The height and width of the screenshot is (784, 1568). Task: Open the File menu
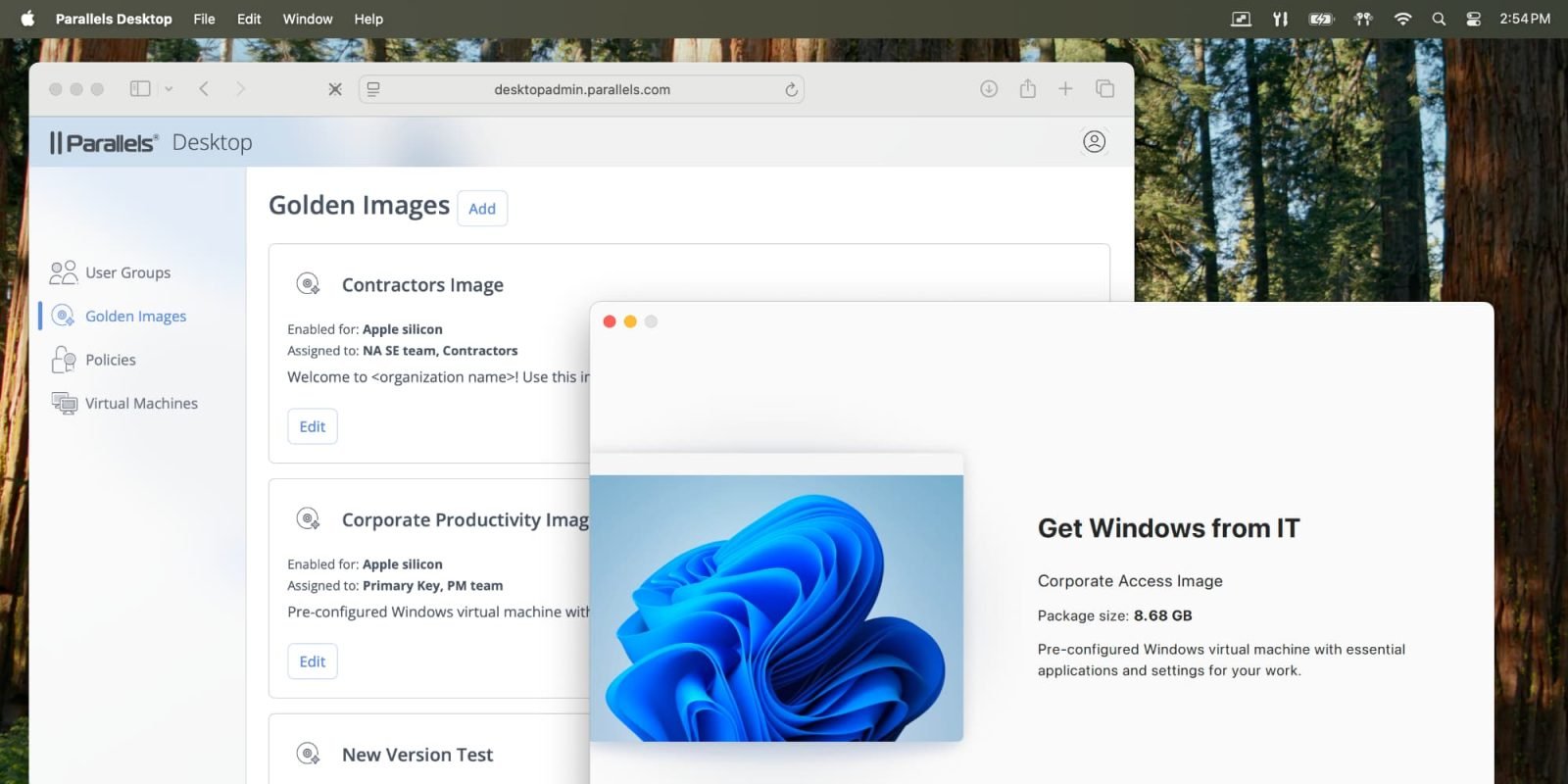pos(204,19)
